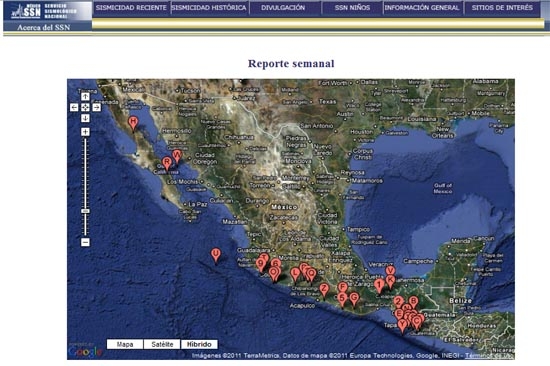The height and width of the screenshot is (366, 550).
Task: Select earthquake marker L
Action: click(295, 274)
